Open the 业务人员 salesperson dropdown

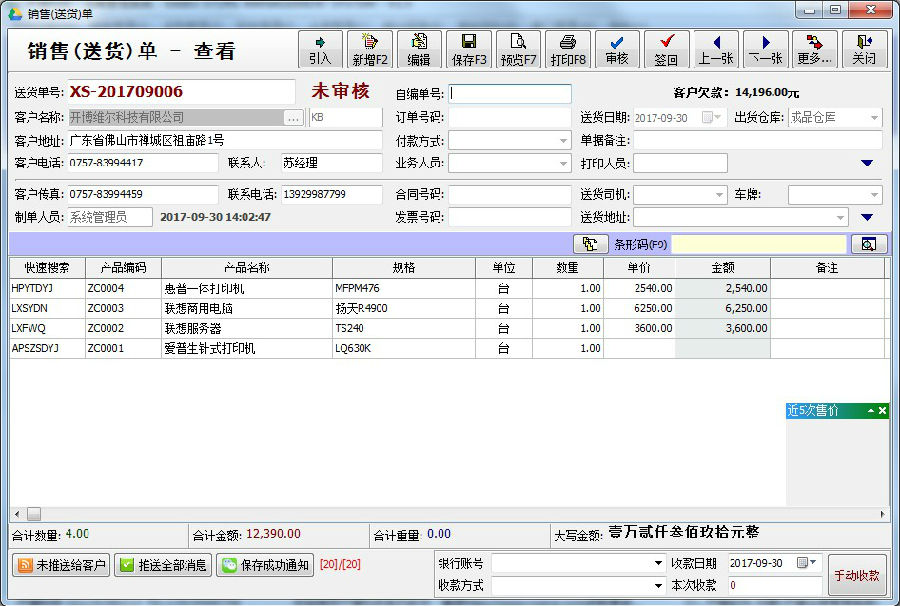click(563, 164)
